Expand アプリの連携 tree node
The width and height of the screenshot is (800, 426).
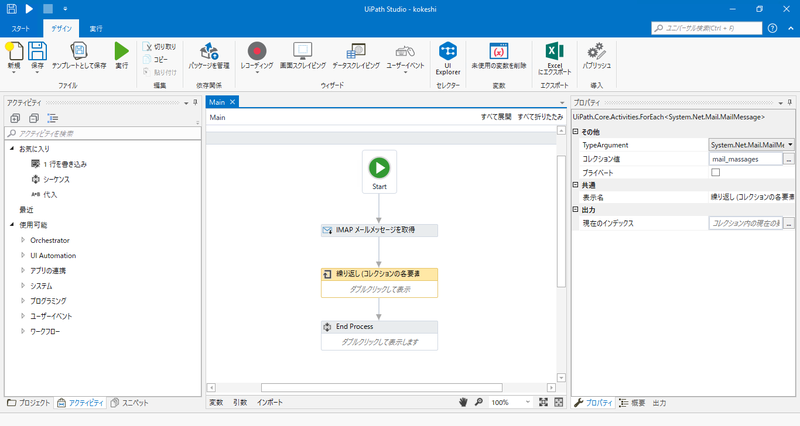tap(23, 270)
